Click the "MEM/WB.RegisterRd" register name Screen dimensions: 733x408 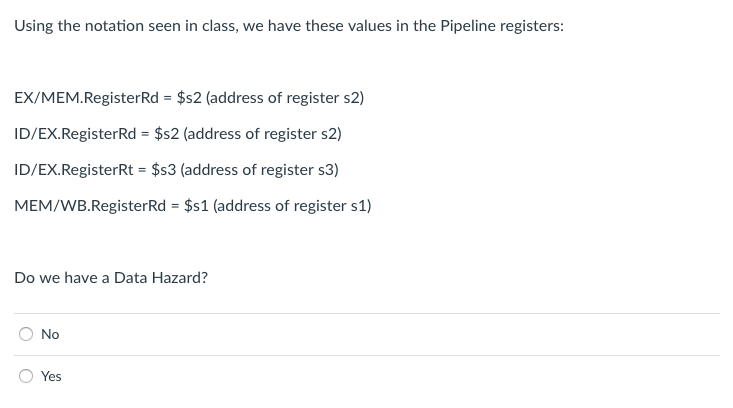click(x=91, y=206)
